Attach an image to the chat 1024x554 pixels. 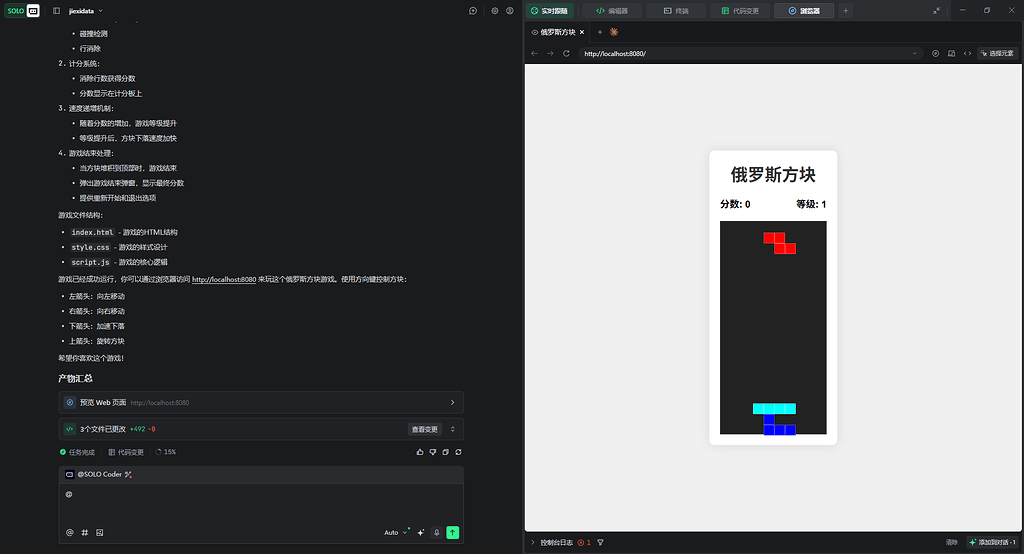tap(100, 532)
